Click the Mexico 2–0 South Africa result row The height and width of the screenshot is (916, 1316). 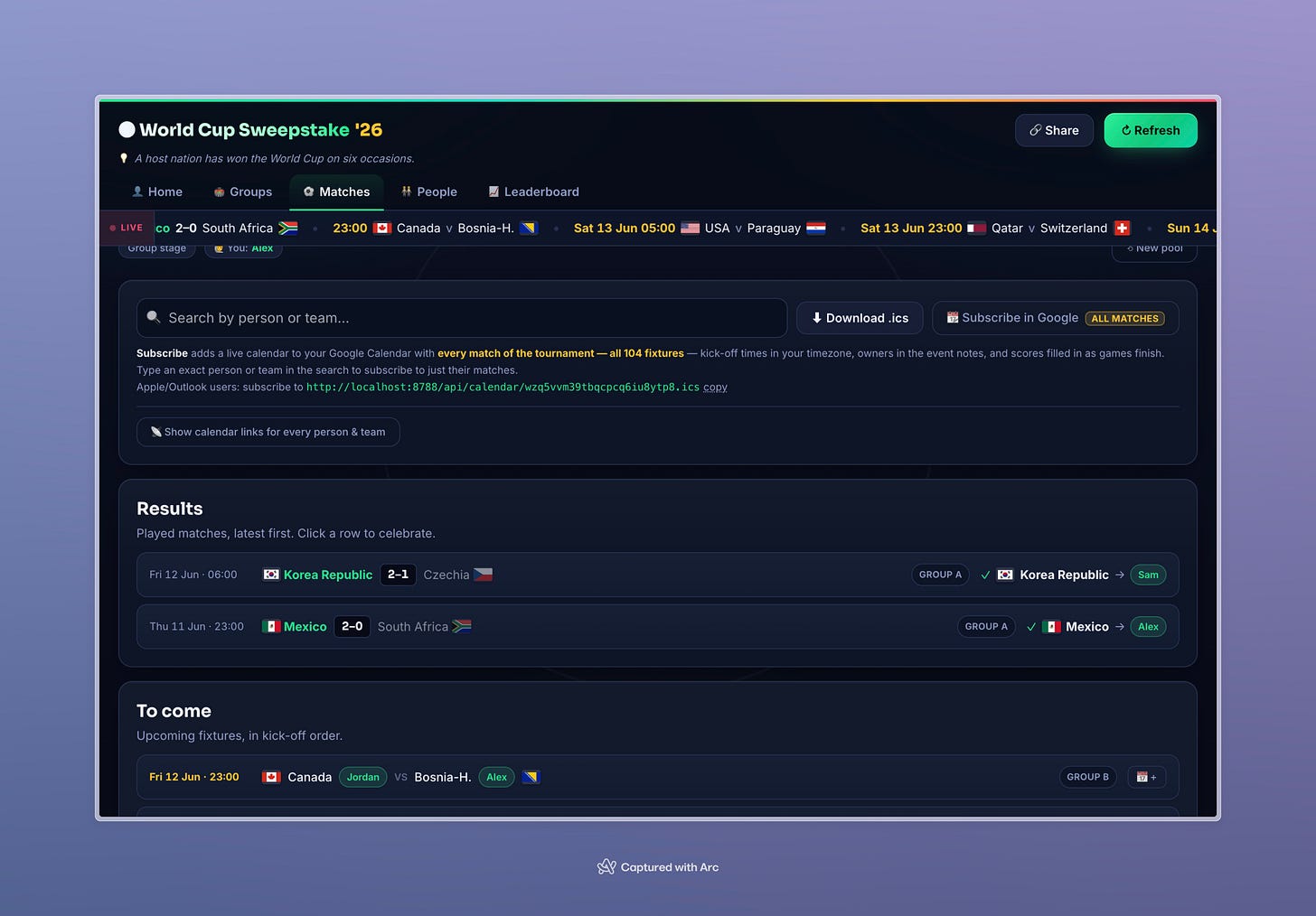tap(657, 626)
